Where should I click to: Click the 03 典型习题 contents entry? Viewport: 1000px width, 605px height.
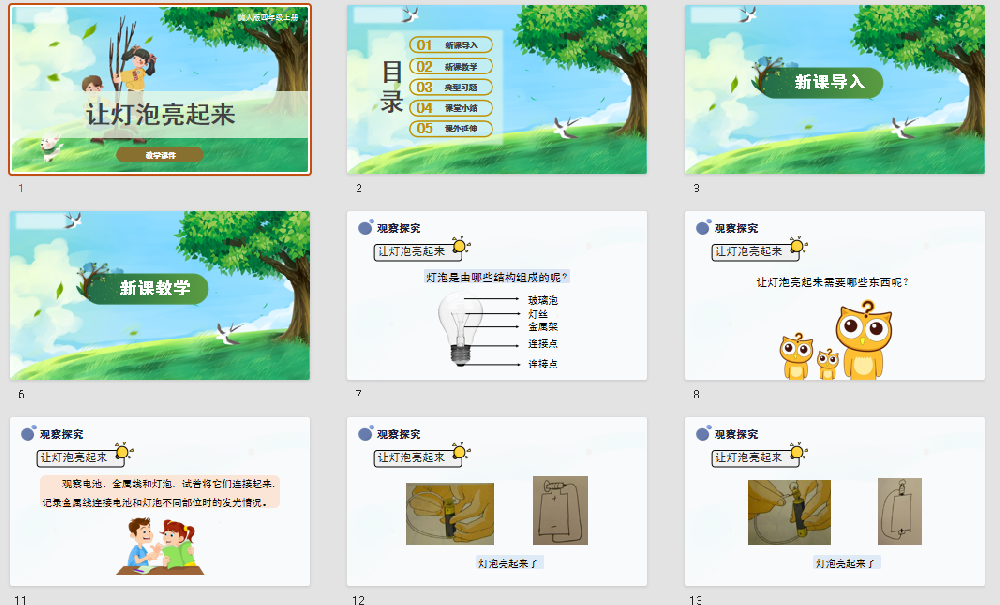coord(449,87)
